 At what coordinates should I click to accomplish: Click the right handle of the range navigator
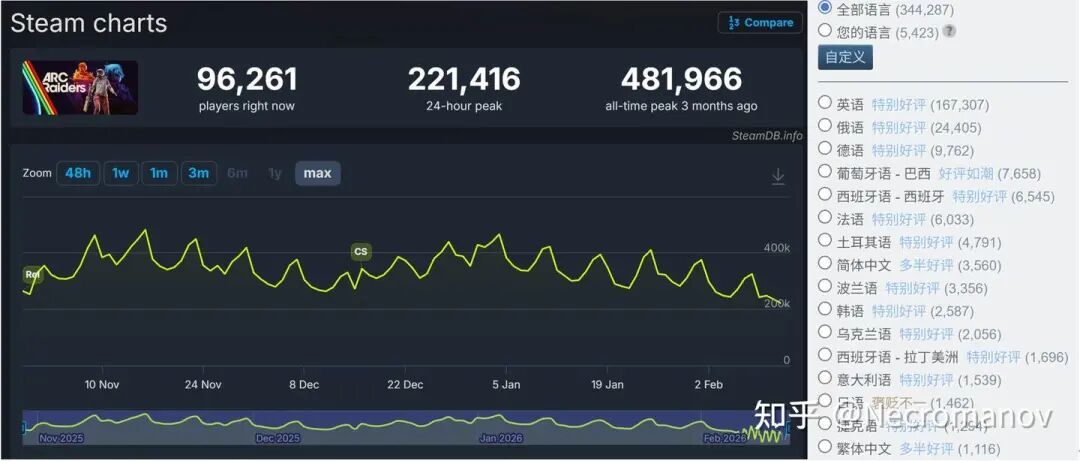(787, 428)
